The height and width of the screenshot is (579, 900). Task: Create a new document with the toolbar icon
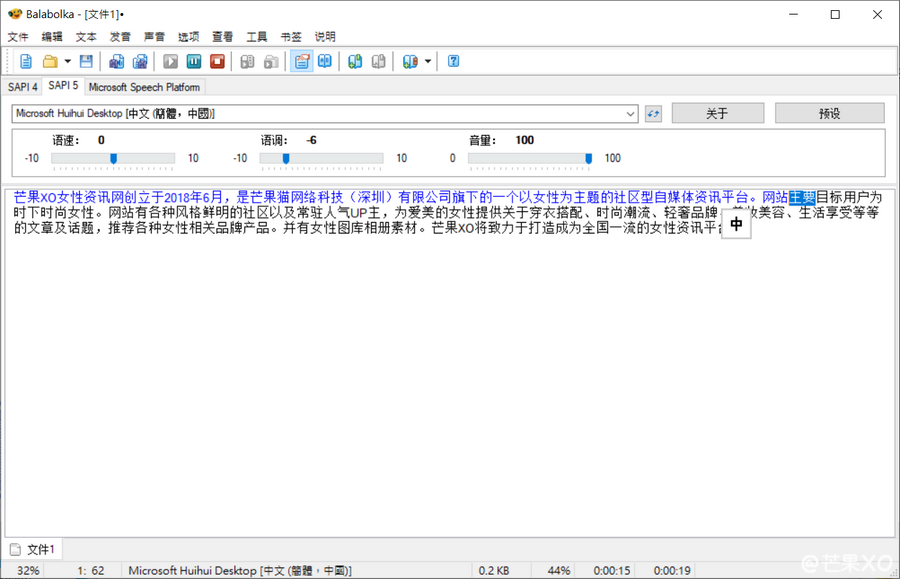[26, 61]
